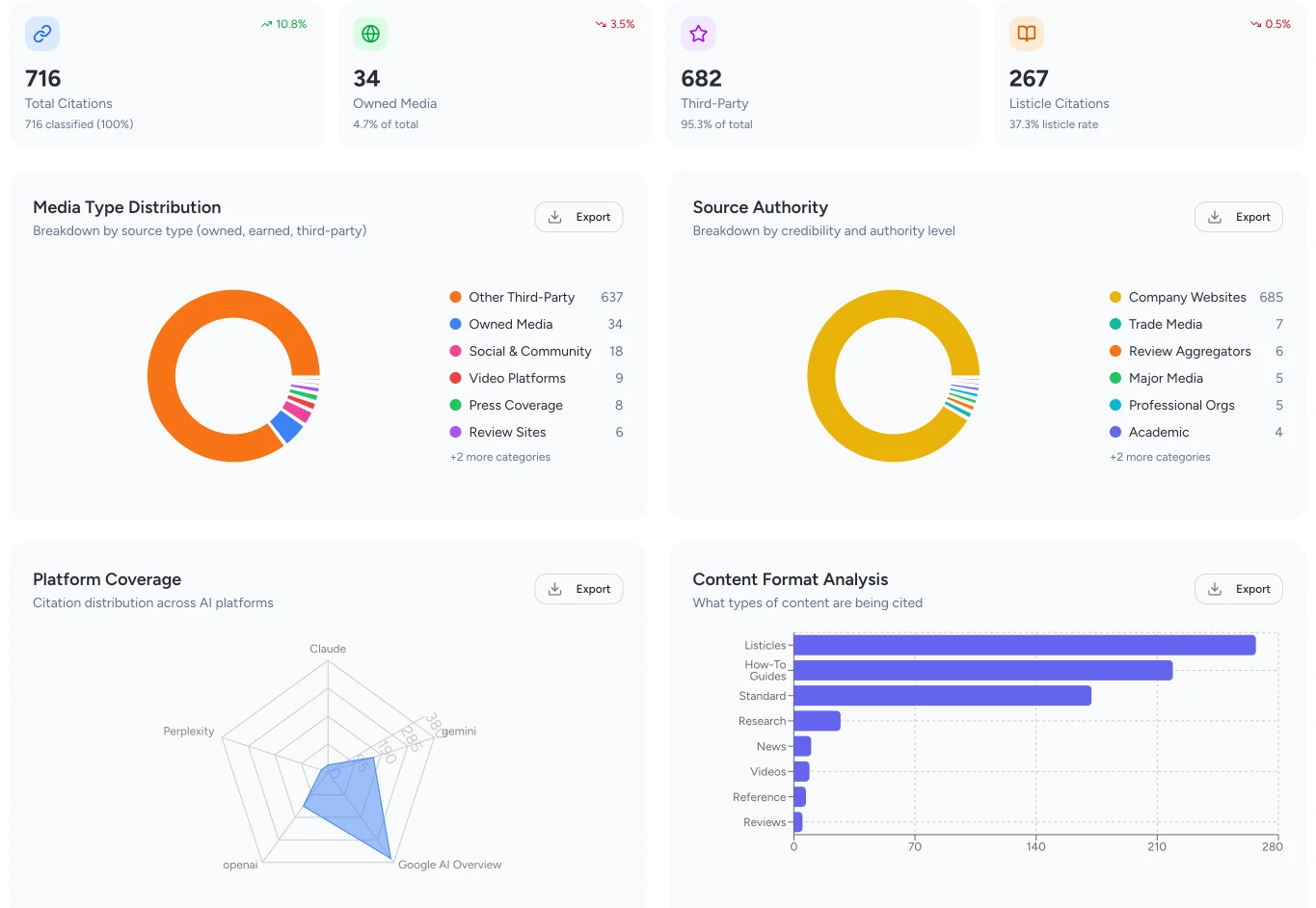
Task: Click the chain link icon on Total Citations card
Action: 40,34
